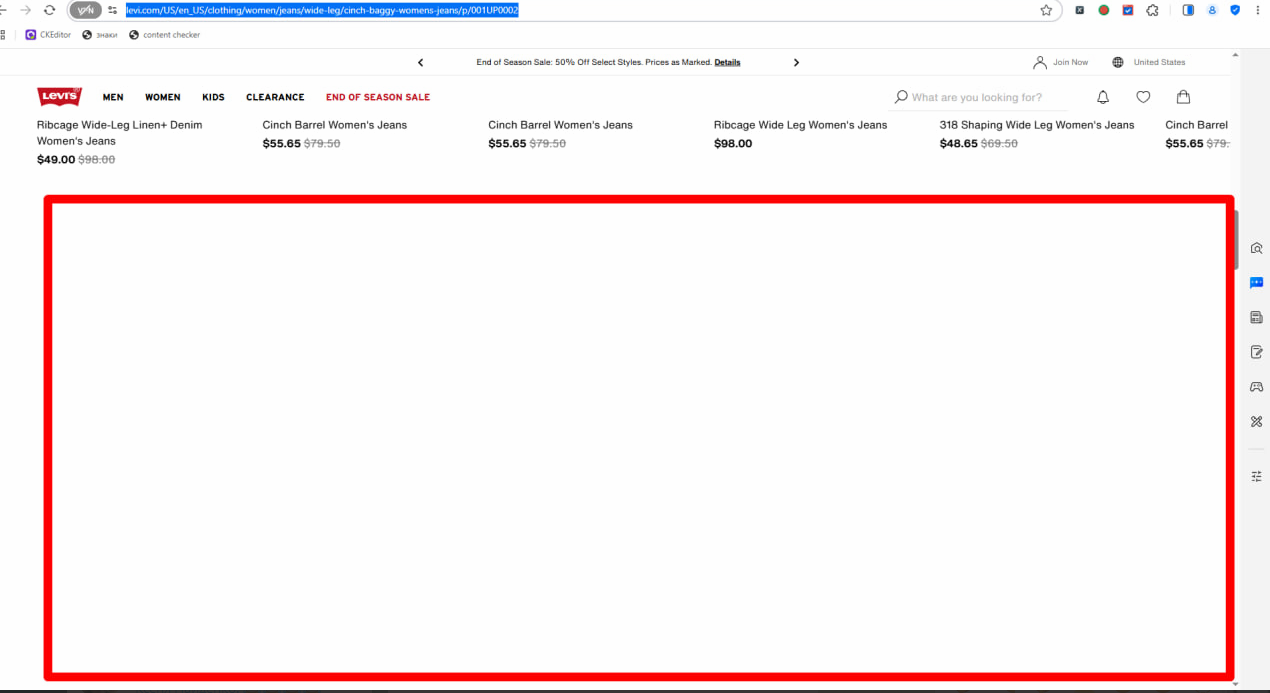Click the $98.00 Ribcage Wide Leg price
Viewport: 1270px width, 693px height.
[733, 144]
